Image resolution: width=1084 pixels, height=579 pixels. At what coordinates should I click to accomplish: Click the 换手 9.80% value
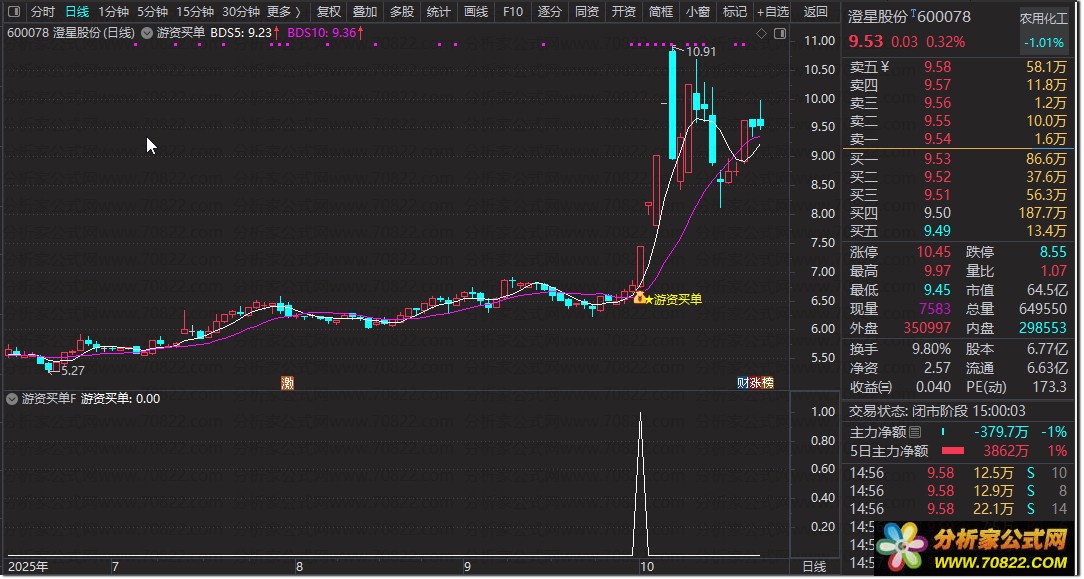click(931, 349)
